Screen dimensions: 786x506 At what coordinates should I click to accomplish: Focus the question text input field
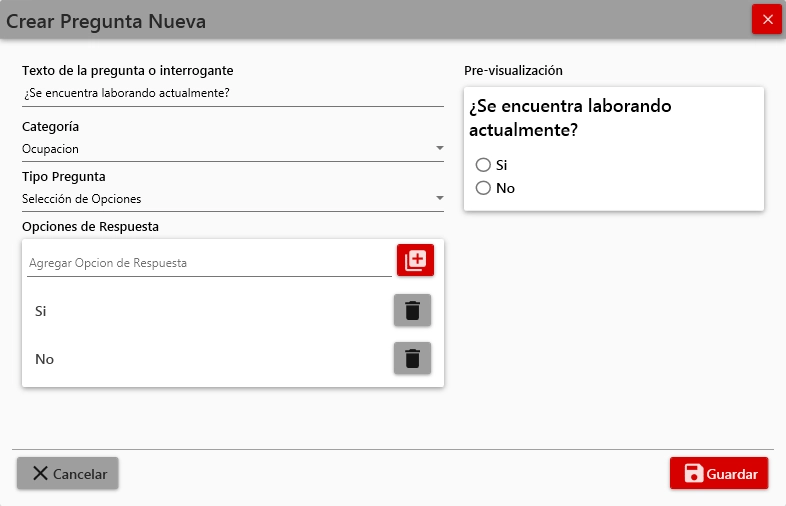point(232,94)
